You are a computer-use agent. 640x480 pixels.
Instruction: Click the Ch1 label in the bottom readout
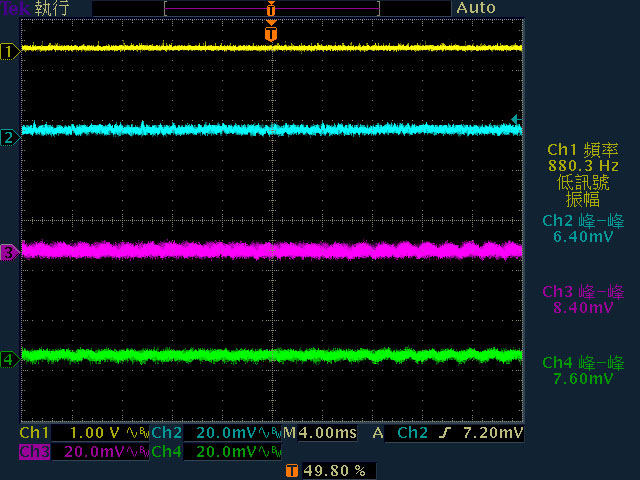pos(34,433)
